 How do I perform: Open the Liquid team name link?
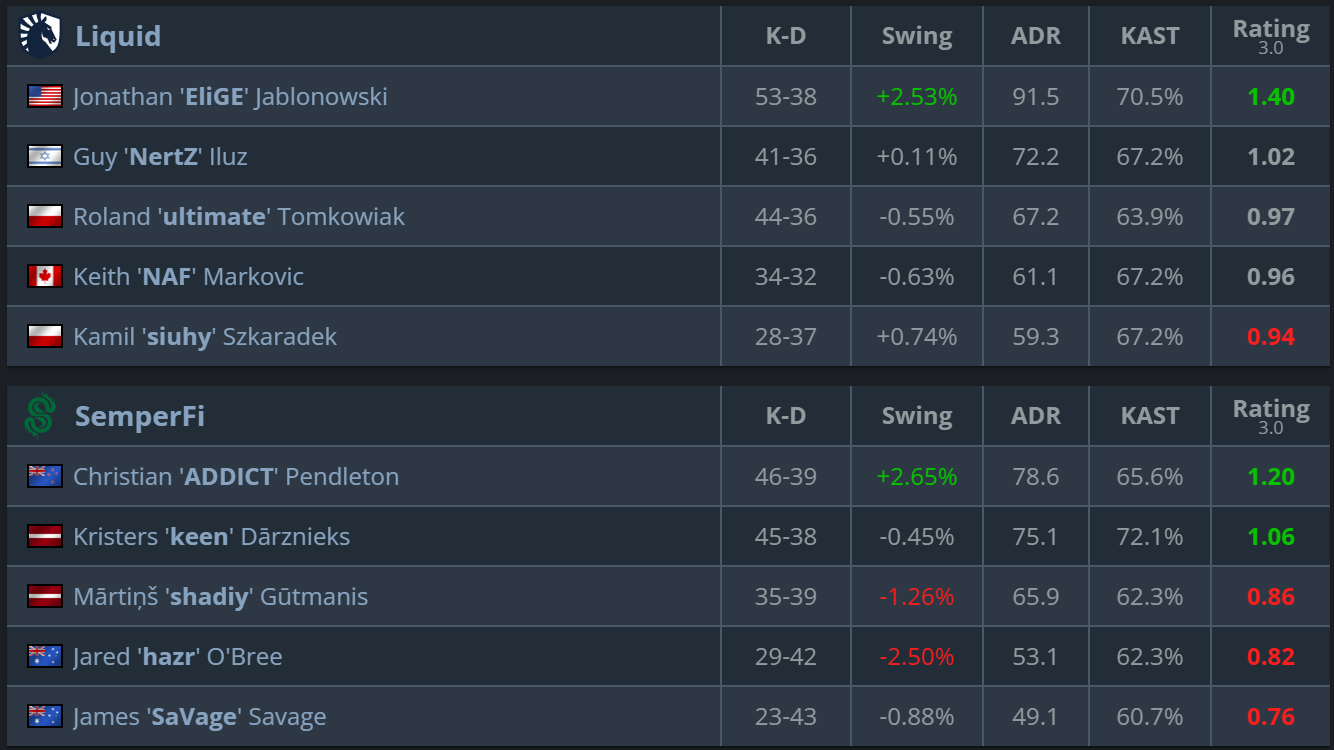tap(118, 36)
